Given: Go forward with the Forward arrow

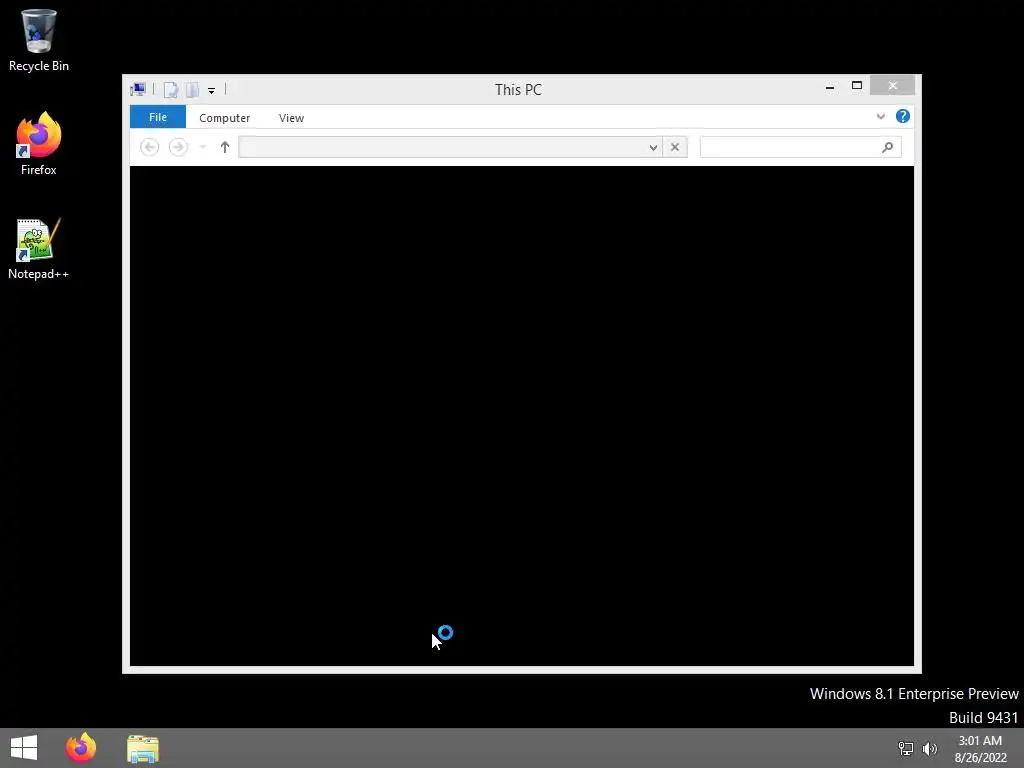Looking at the screenshot, I should 178,147.
